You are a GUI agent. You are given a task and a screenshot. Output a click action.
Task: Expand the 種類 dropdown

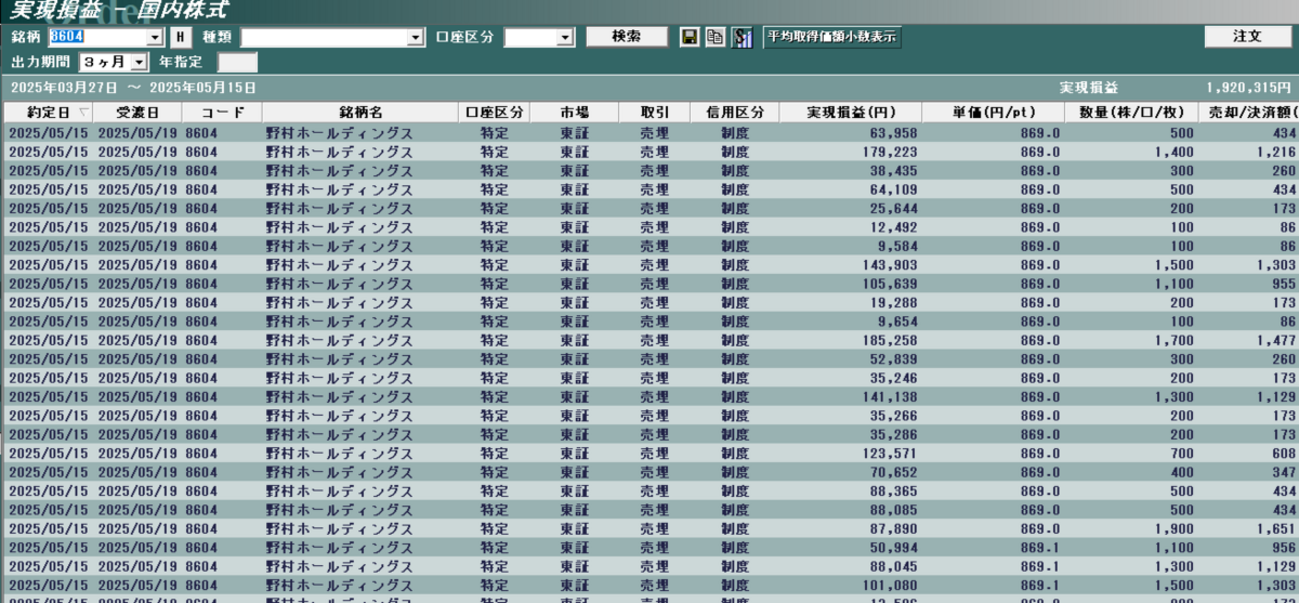pos(416,37)
